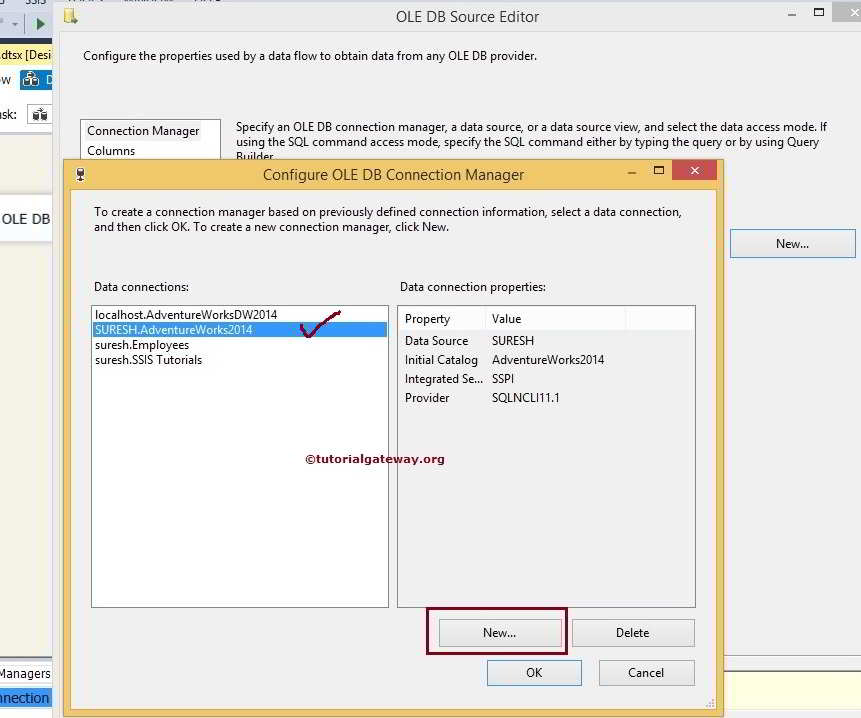
Task: Click the resize grip at the dialog's bottom-right corner
Action: (711, 703)
